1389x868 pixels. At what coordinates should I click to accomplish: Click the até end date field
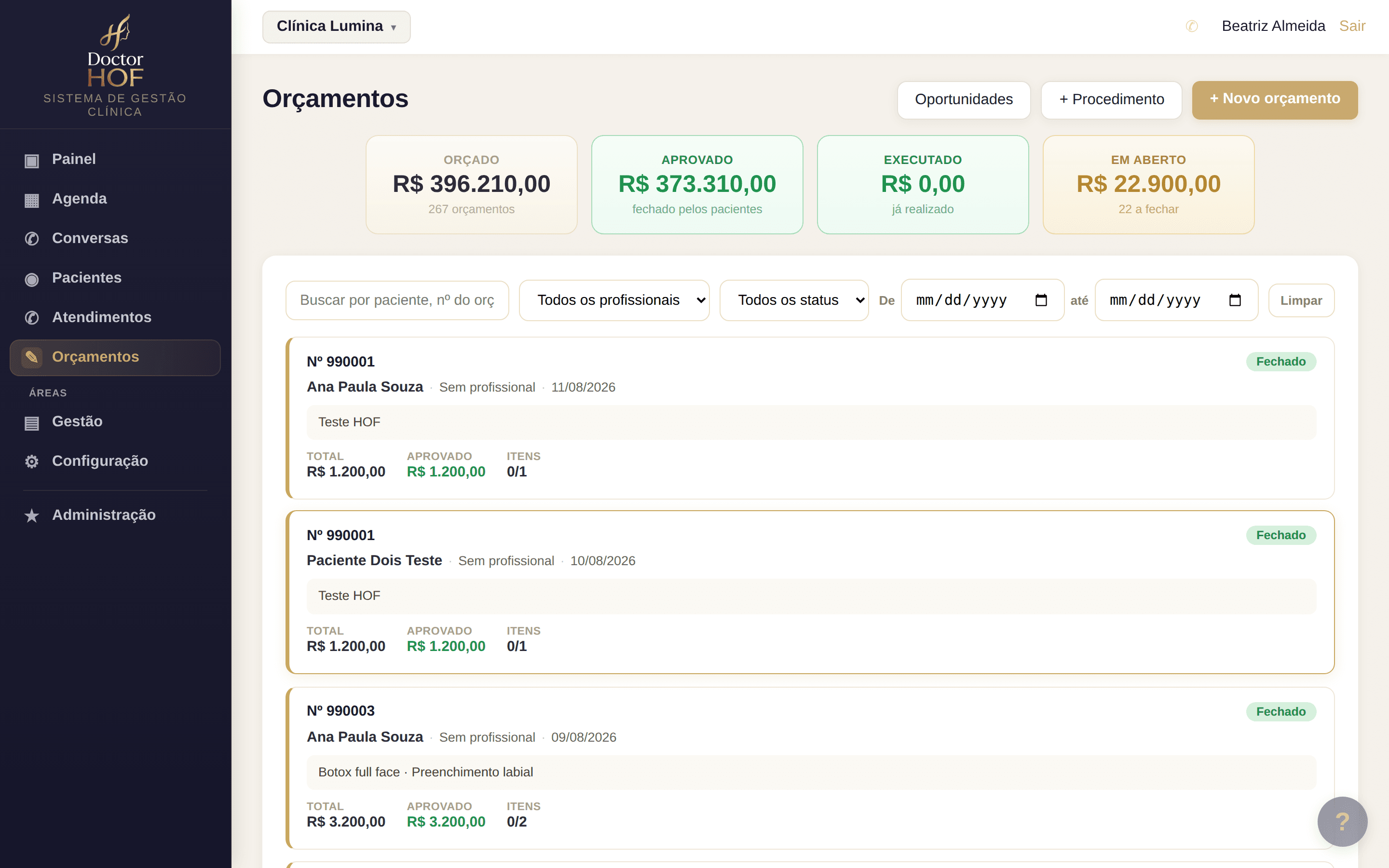[x=1176, y=300]
